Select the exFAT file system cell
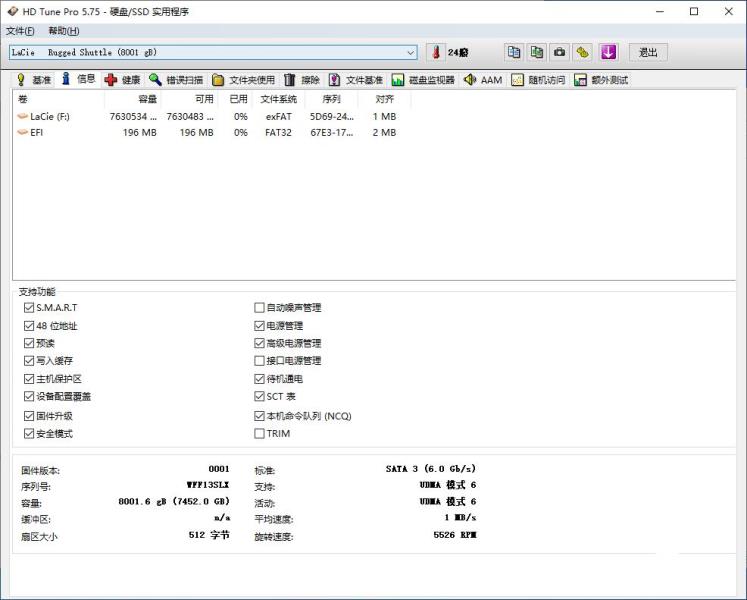Image resolution: width=747 pixels, height=600 pixels. click(x=279, y=116)
